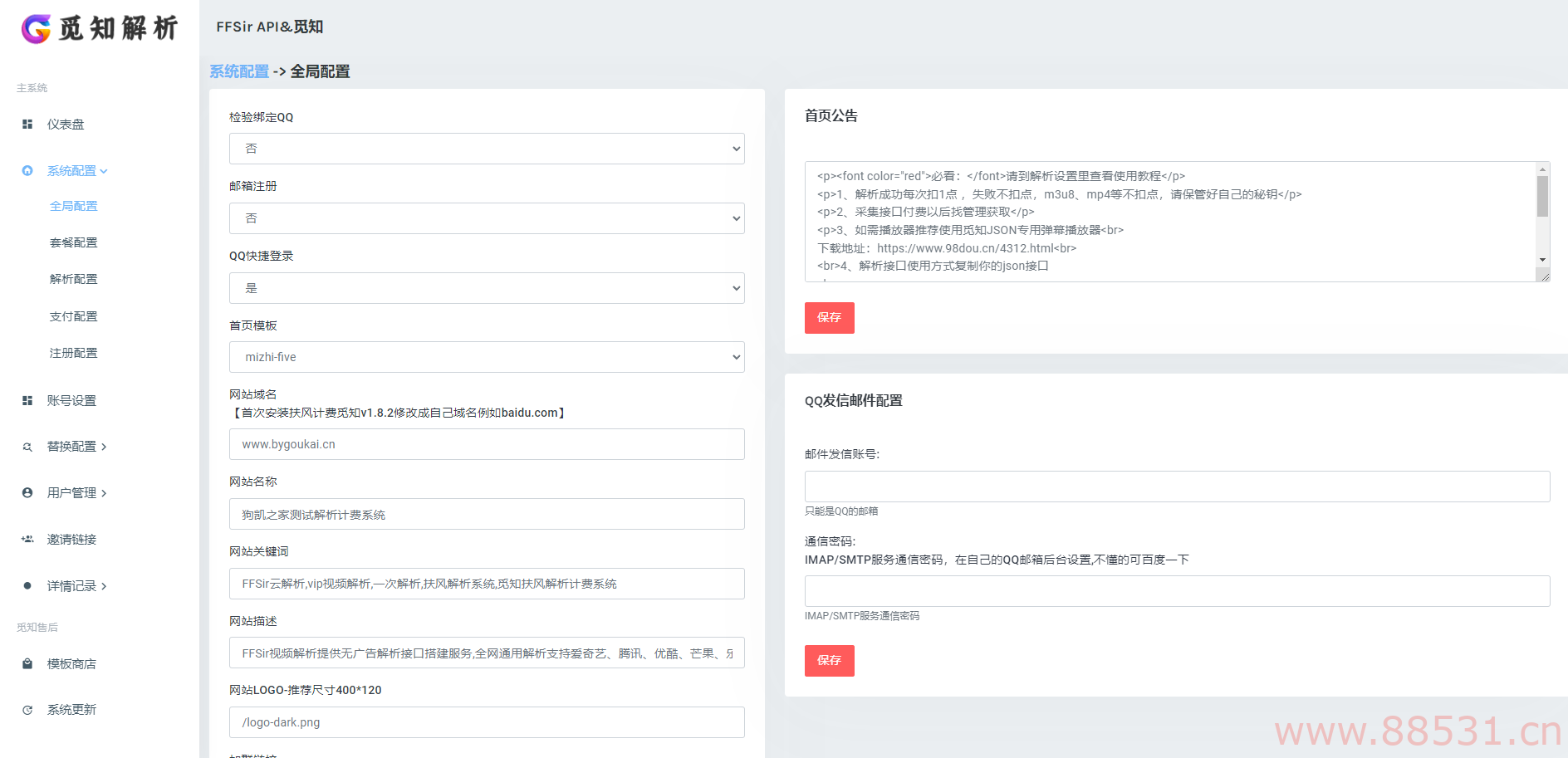Image resolution: width=1568 pixels, height=758 pixels.
Task: Click the 首页公告 card heading
Action: pyautogui.click(x=831, y=115)
